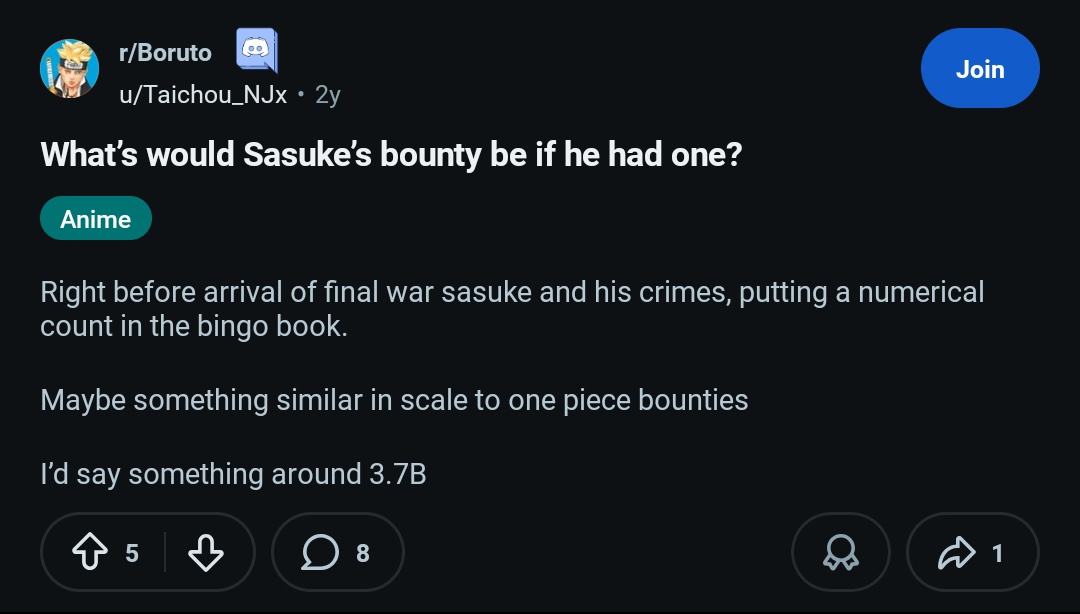1080x614 pixels.
Task: View the u/Taichou_NJx profile
Action: [x=203, y=95]
